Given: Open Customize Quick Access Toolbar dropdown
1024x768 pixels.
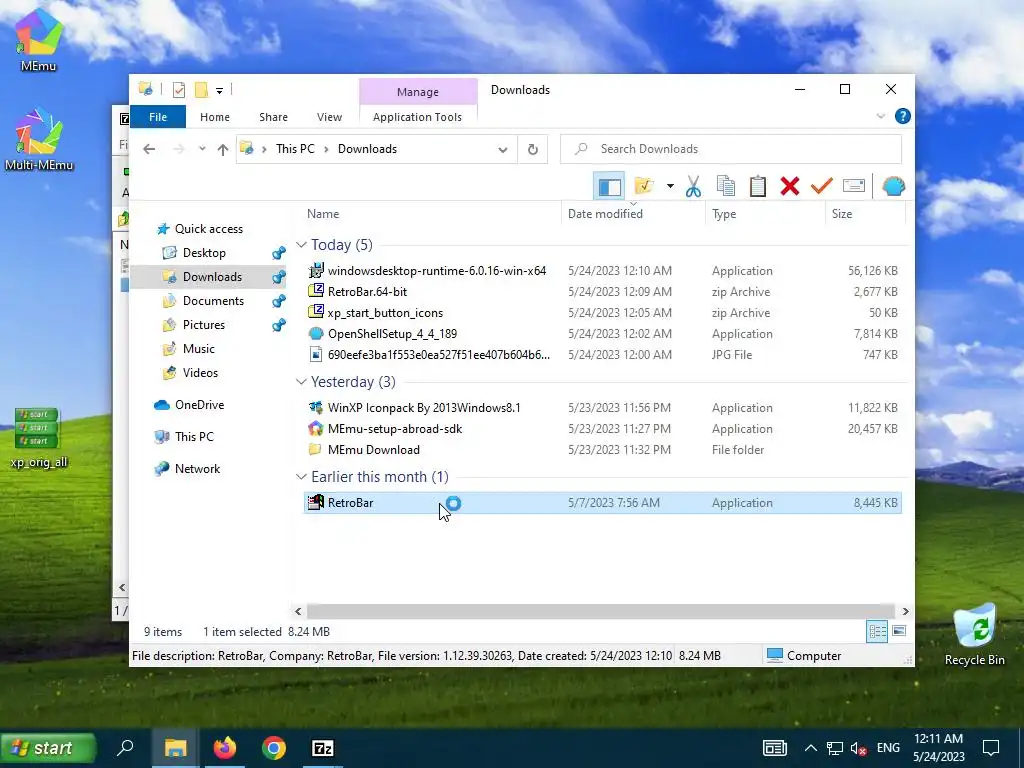Looking at the screenshot, I should click(219, 90).
